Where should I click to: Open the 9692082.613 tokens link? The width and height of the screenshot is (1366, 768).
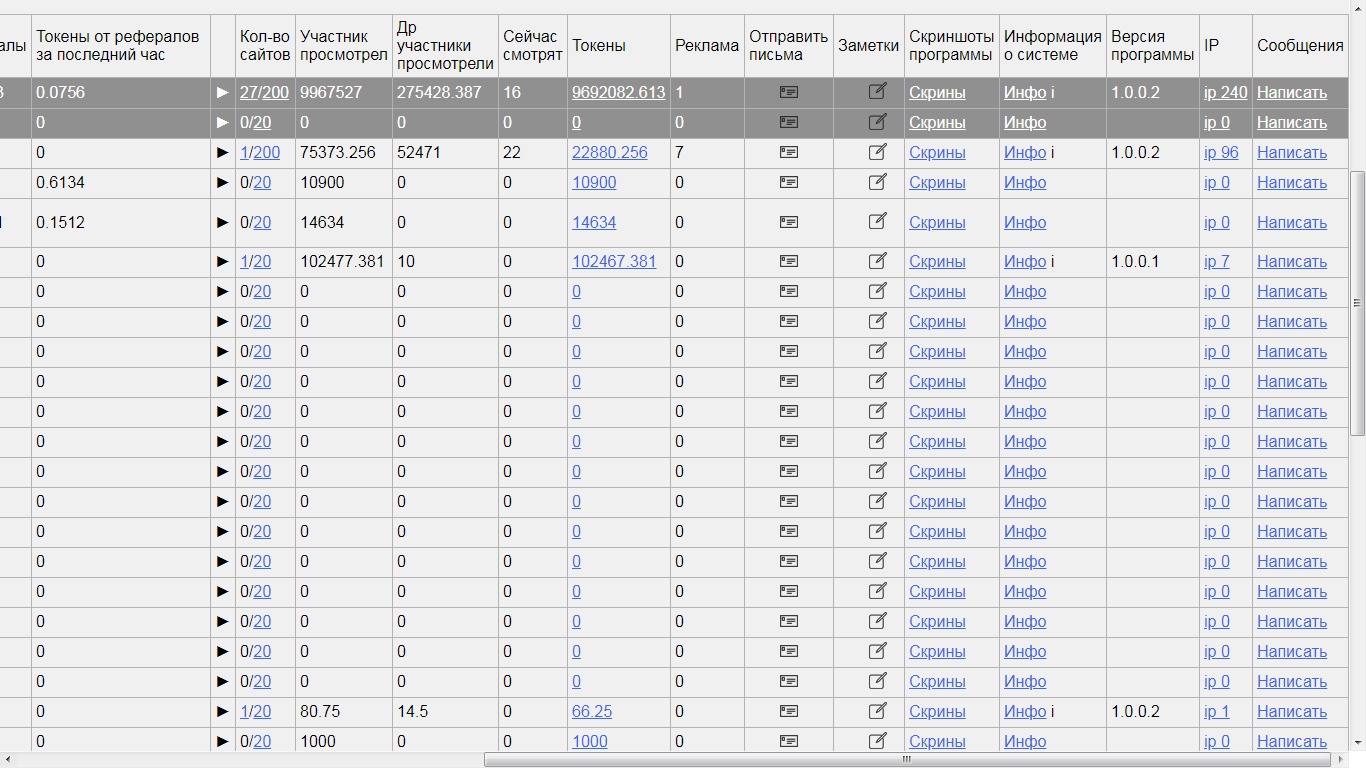click(x=618, y=92)
